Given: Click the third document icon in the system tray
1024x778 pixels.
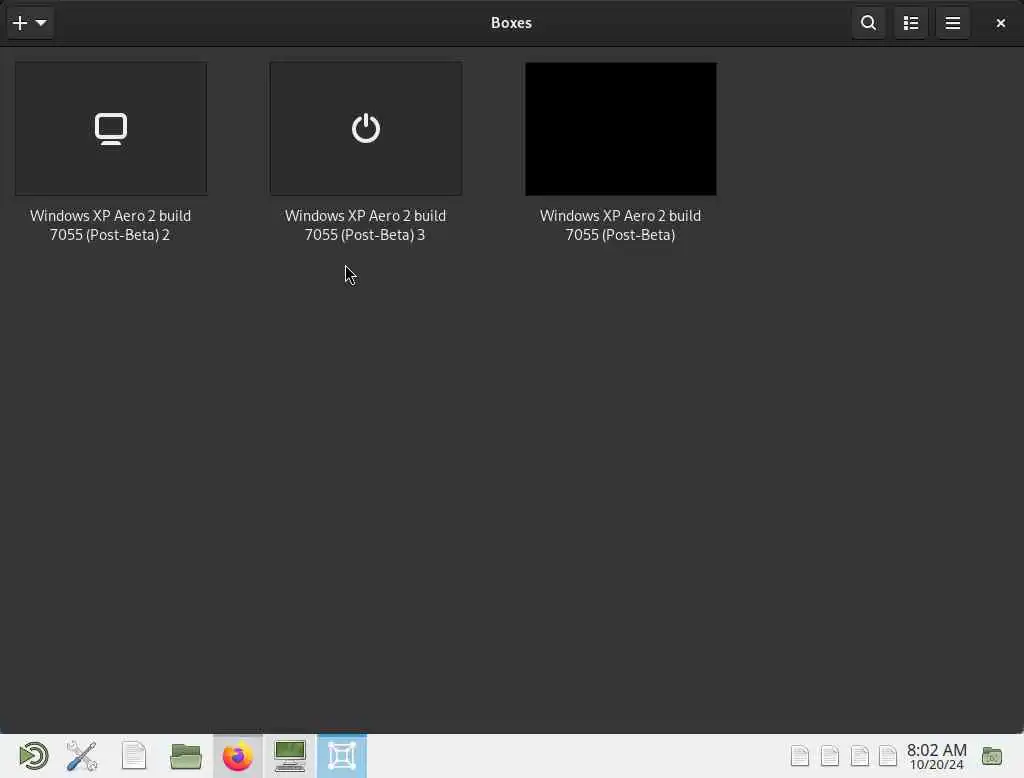Looking at the screenshot, I should [859, 756].
